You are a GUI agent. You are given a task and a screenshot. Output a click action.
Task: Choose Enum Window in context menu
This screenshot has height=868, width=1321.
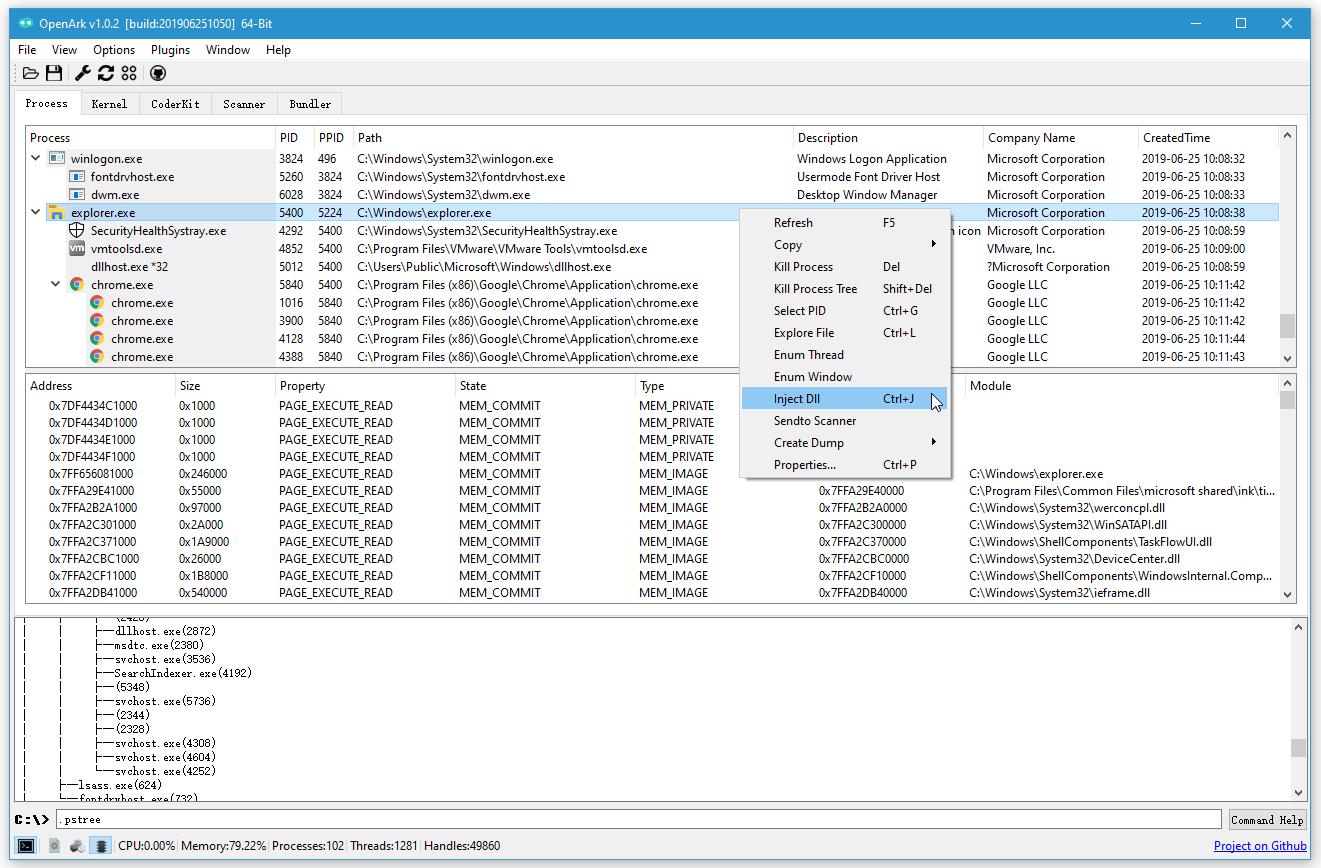point(844,376)
